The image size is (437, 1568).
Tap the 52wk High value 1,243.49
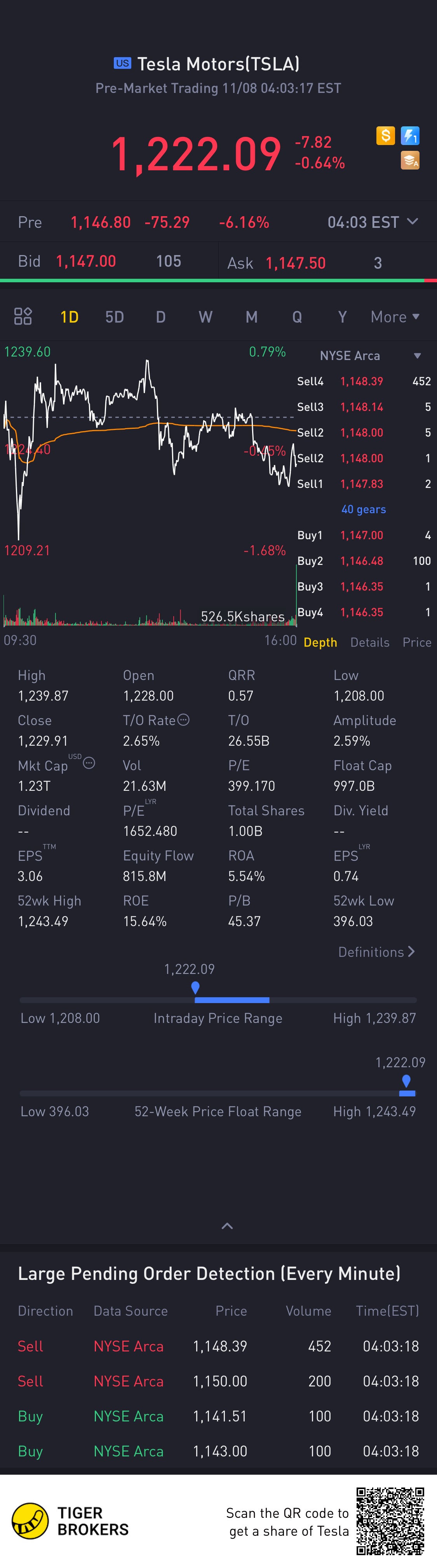[x=43, y=921]
